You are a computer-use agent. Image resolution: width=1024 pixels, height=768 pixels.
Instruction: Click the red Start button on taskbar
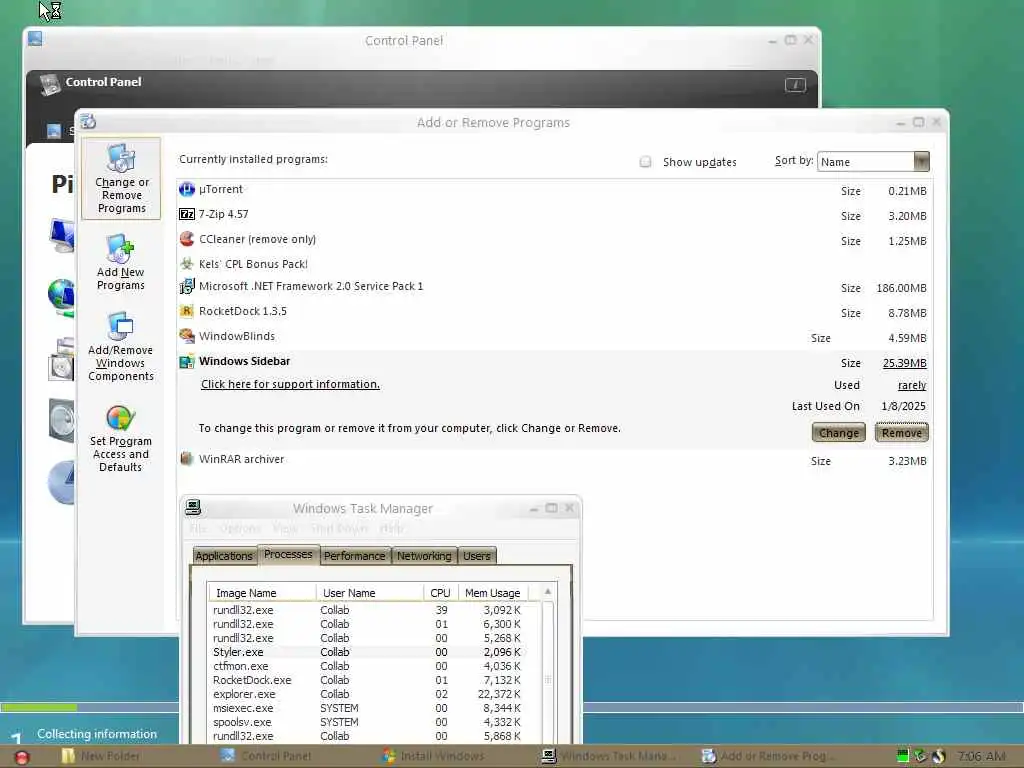22,757
